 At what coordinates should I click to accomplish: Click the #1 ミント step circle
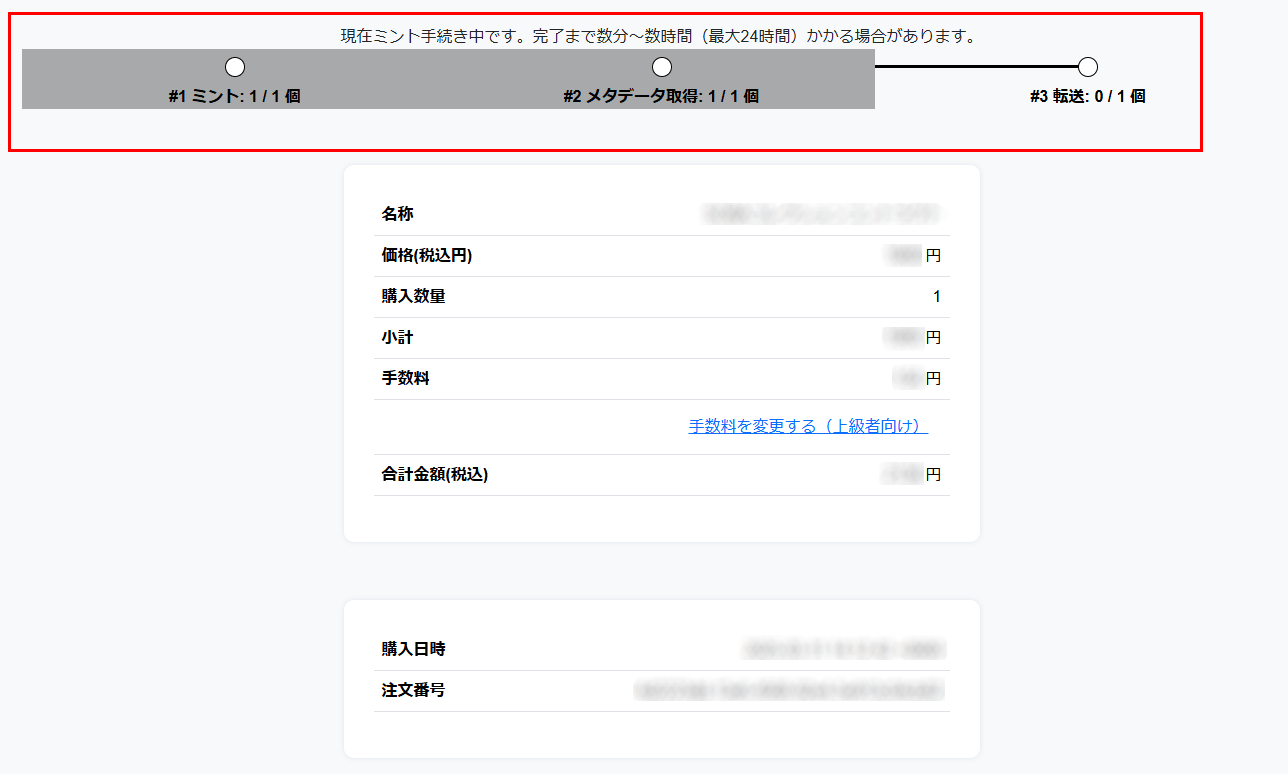pos(235,67)
